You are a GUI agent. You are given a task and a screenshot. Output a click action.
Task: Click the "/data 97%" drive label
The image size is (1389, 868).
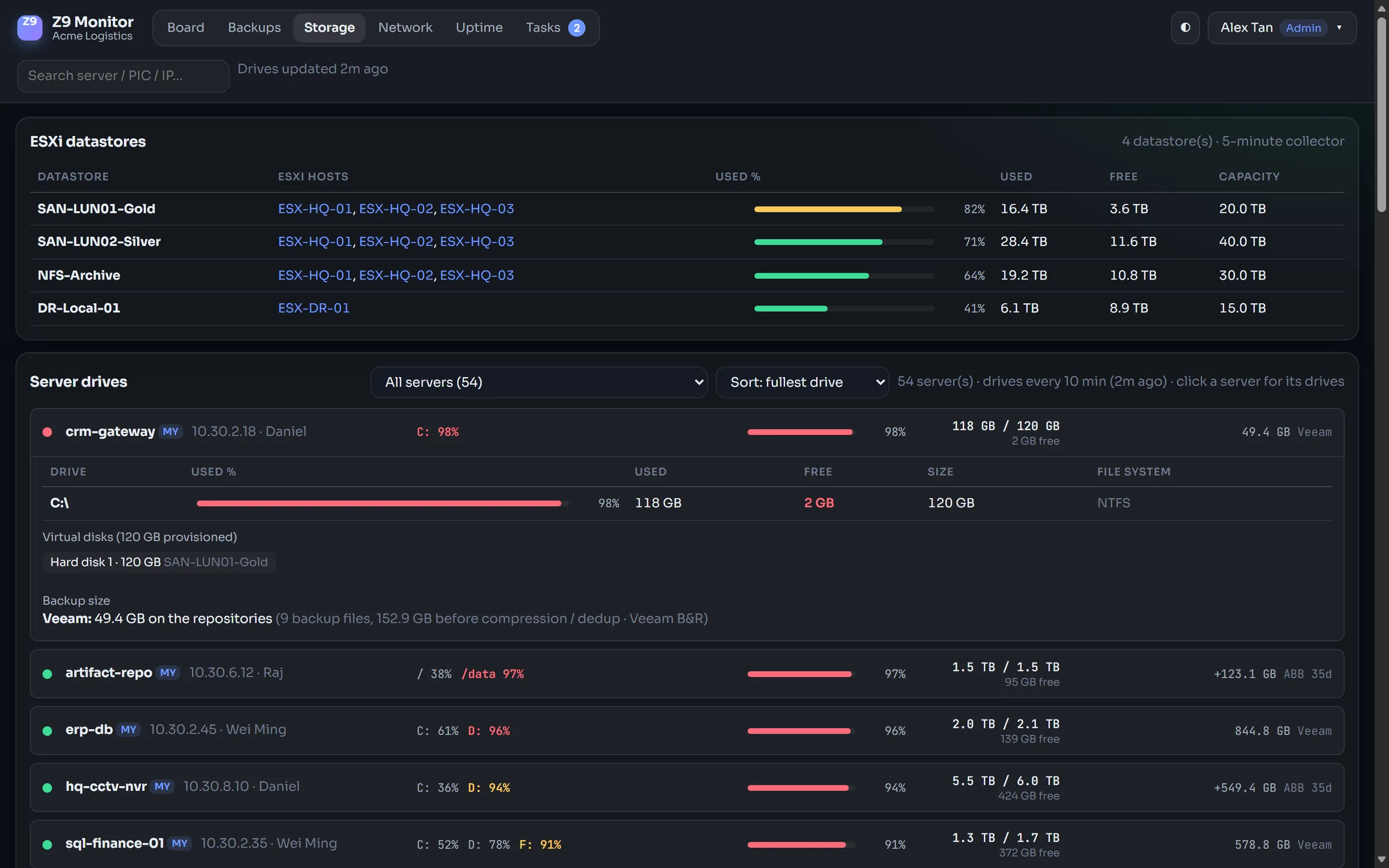[493, 674]
